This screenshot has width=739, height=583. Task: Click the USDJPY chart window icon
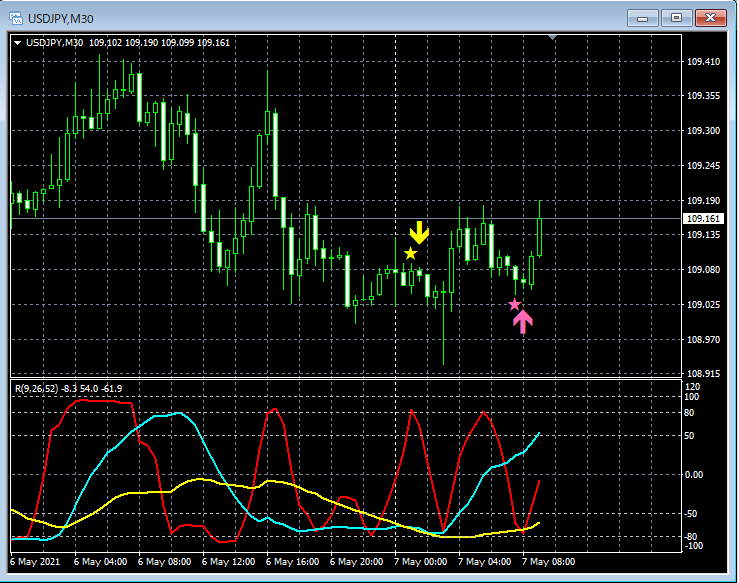pos(16,19)
